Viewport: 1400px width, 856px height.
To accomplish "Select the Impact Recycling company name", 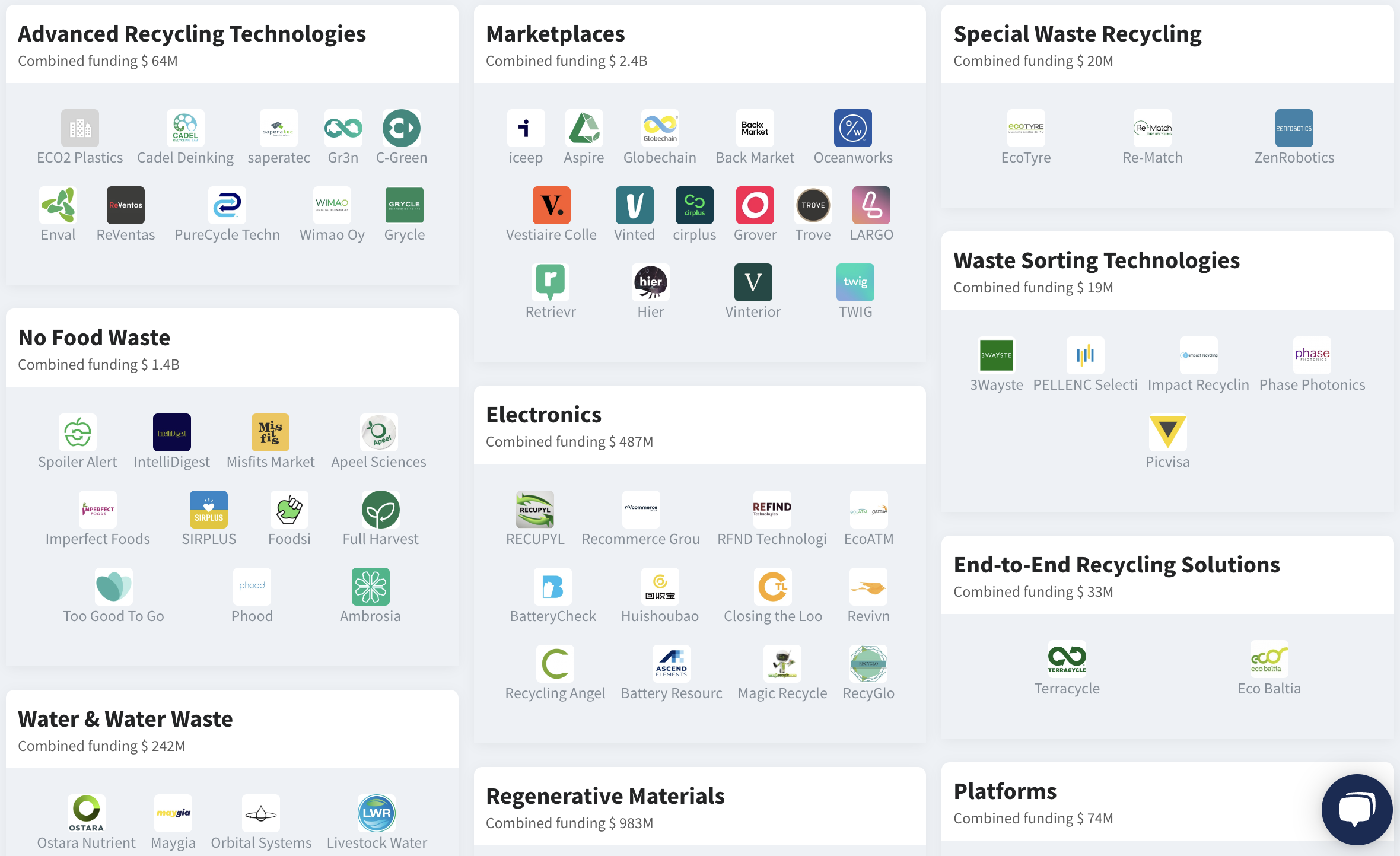I will click(x=1198, y=385).
